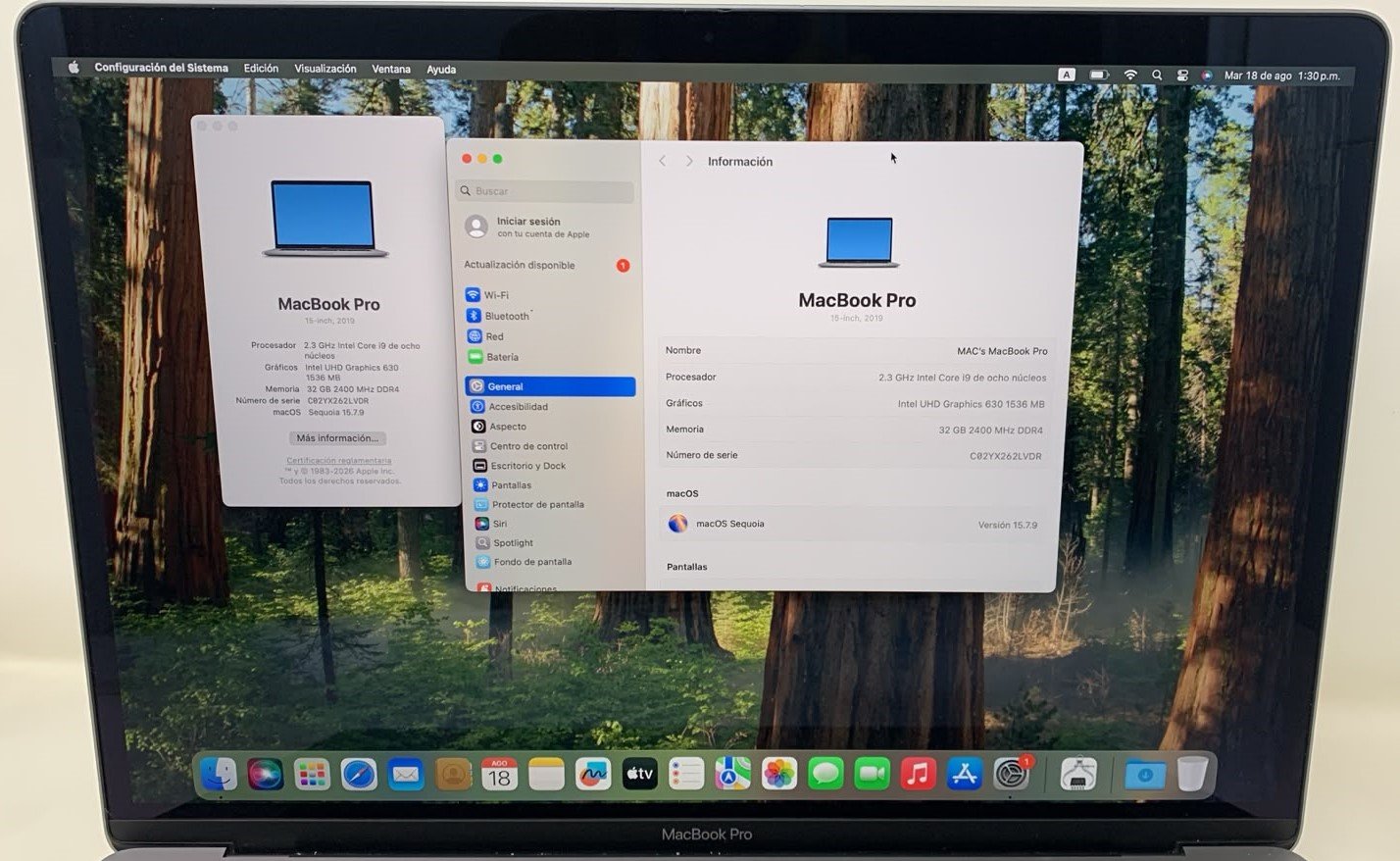Open the Ayuda menu
The image size is (1400, 861).
441,70
